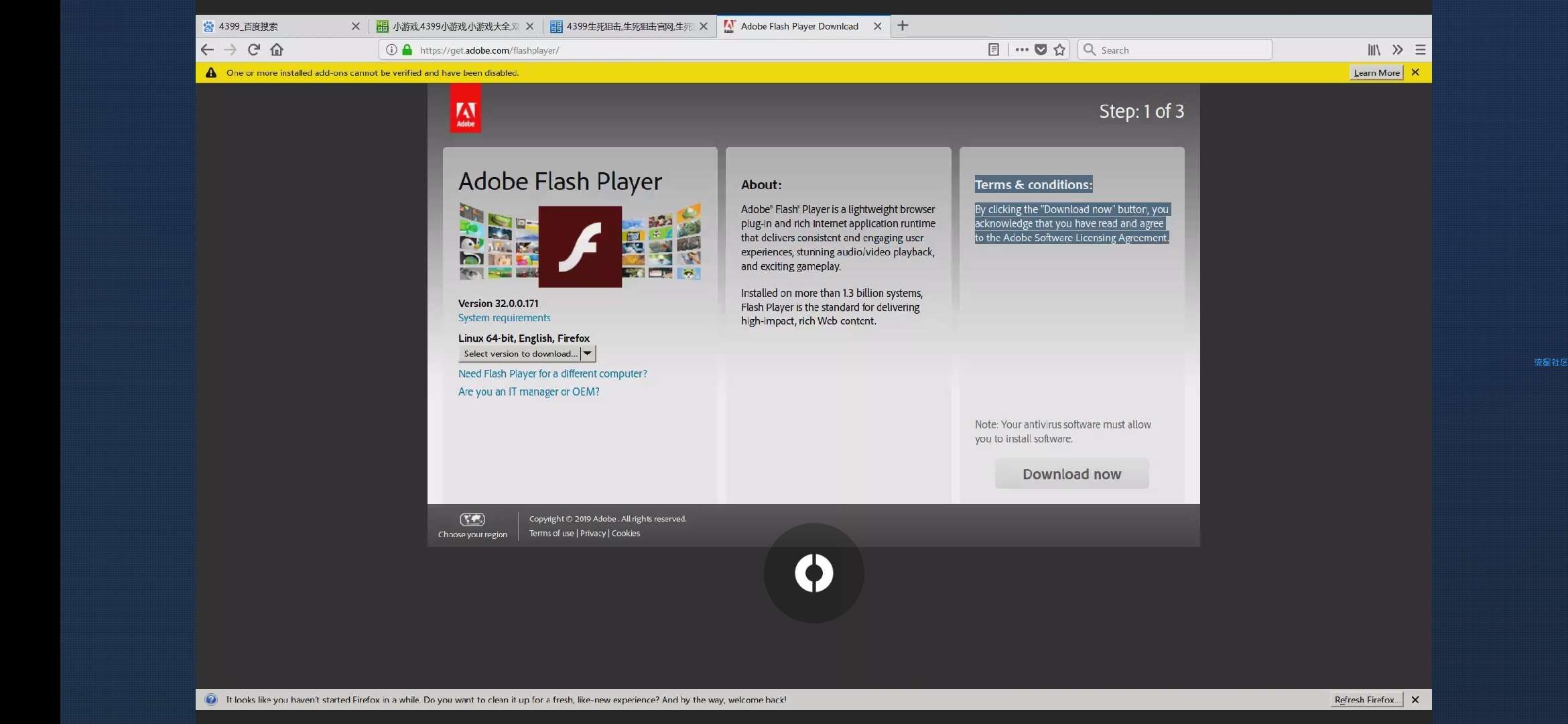Open the Cookies footer link
The width and height of the screenshot is (1568, 724).
[x=626, y=533]
